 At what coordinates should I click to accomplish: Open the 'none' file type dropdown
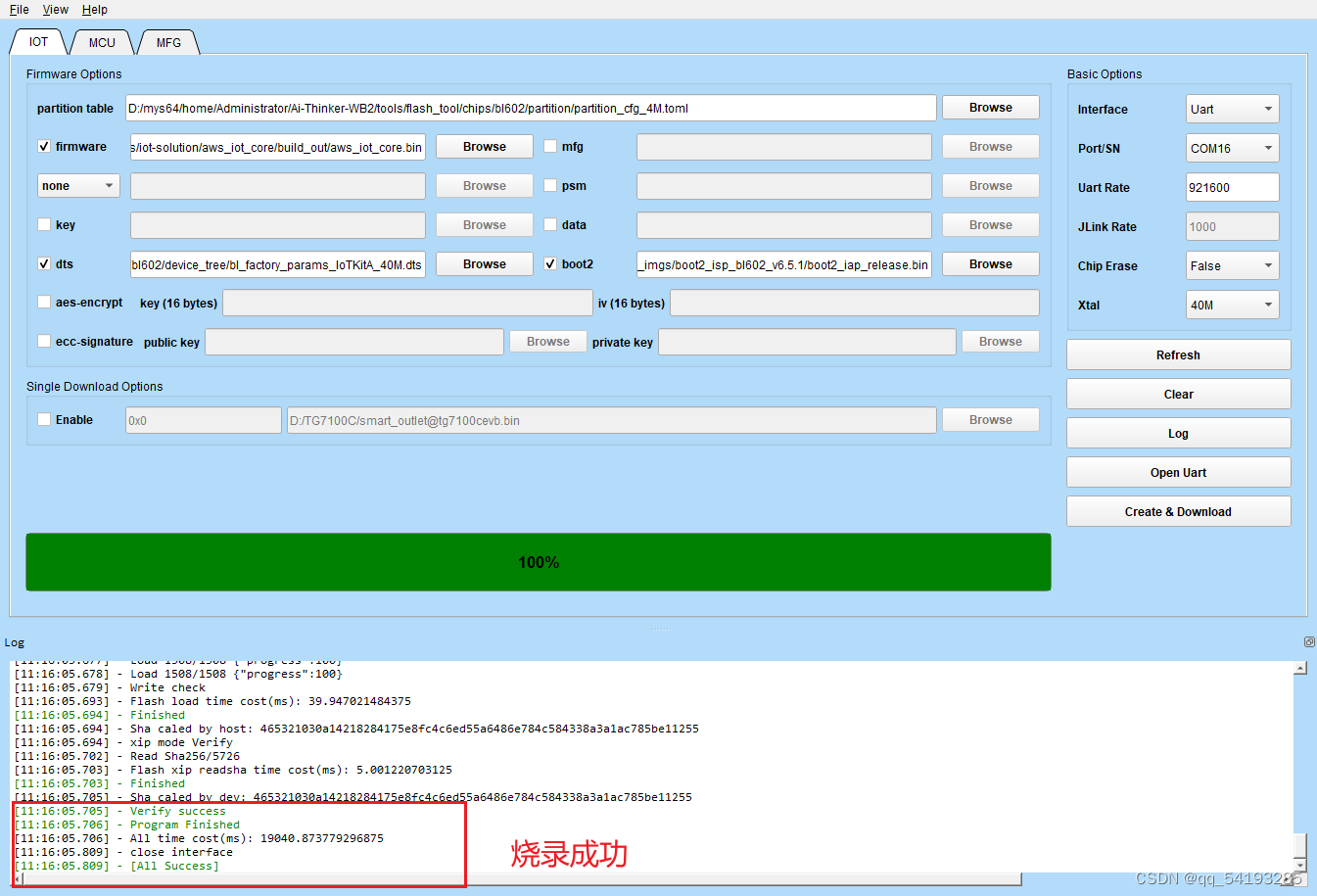[x=78, y=186]
